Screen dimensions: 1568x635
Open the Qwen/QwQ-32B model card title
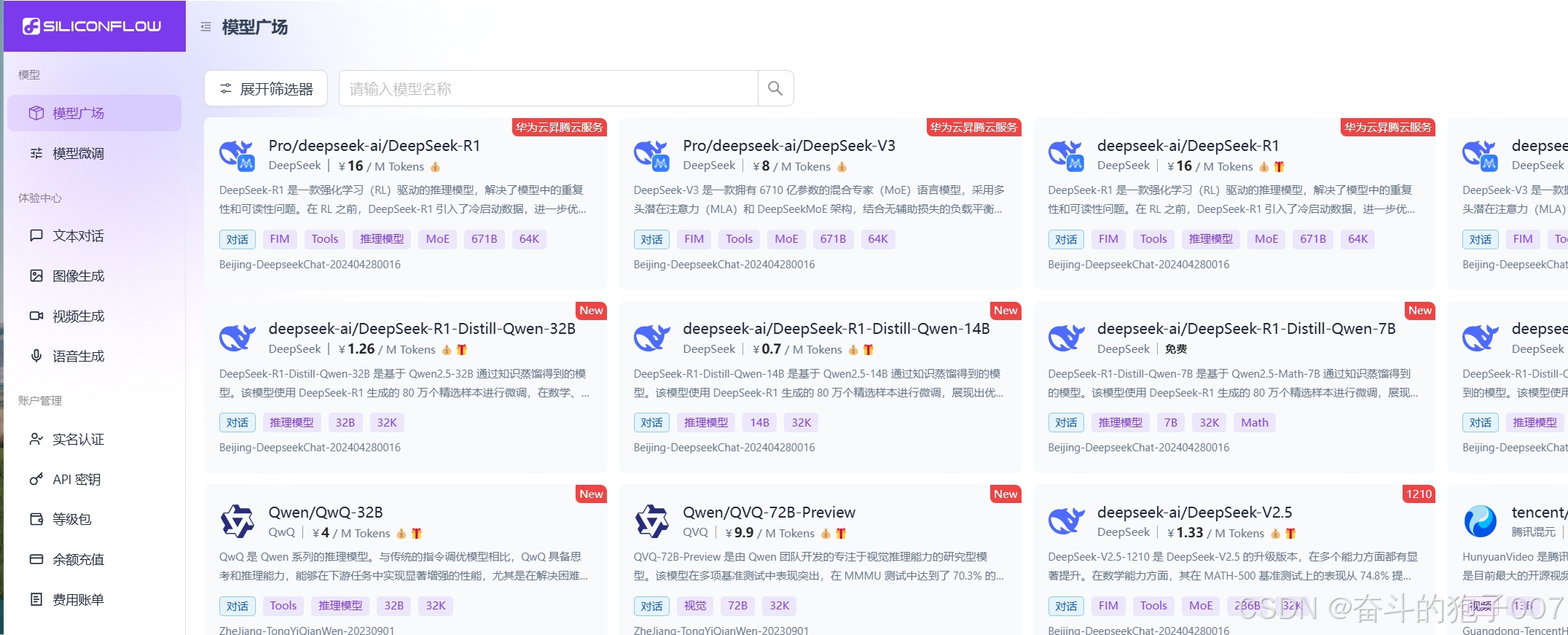(326, 513)
